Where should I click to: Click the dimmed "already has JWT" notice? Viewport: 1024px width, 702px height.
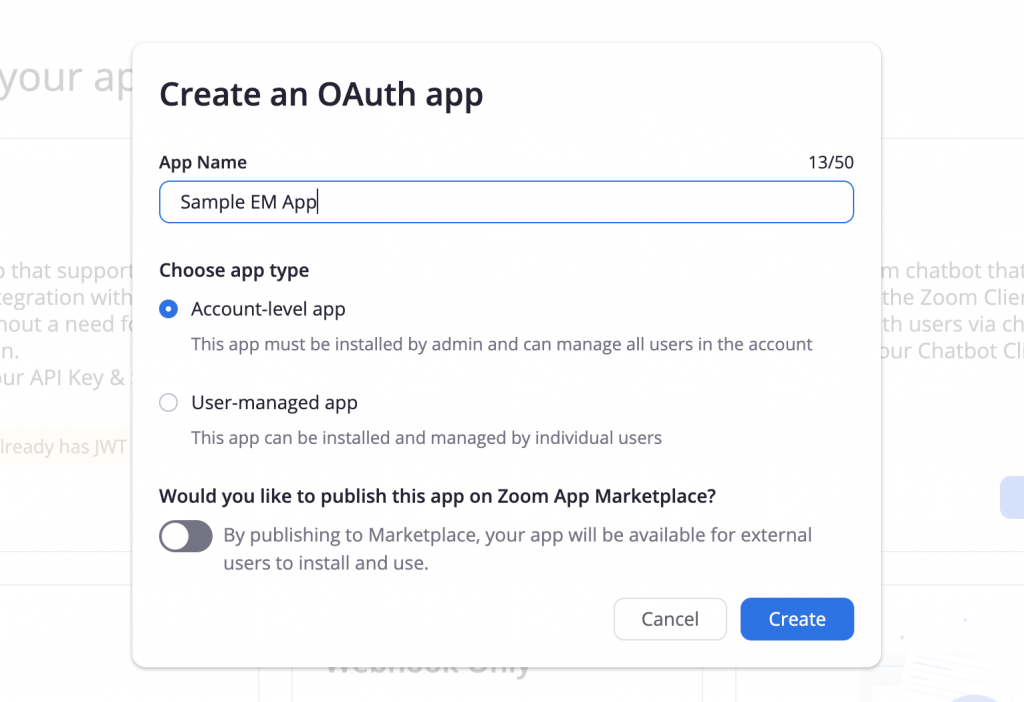pyautogui.click(x=65, y=446)
